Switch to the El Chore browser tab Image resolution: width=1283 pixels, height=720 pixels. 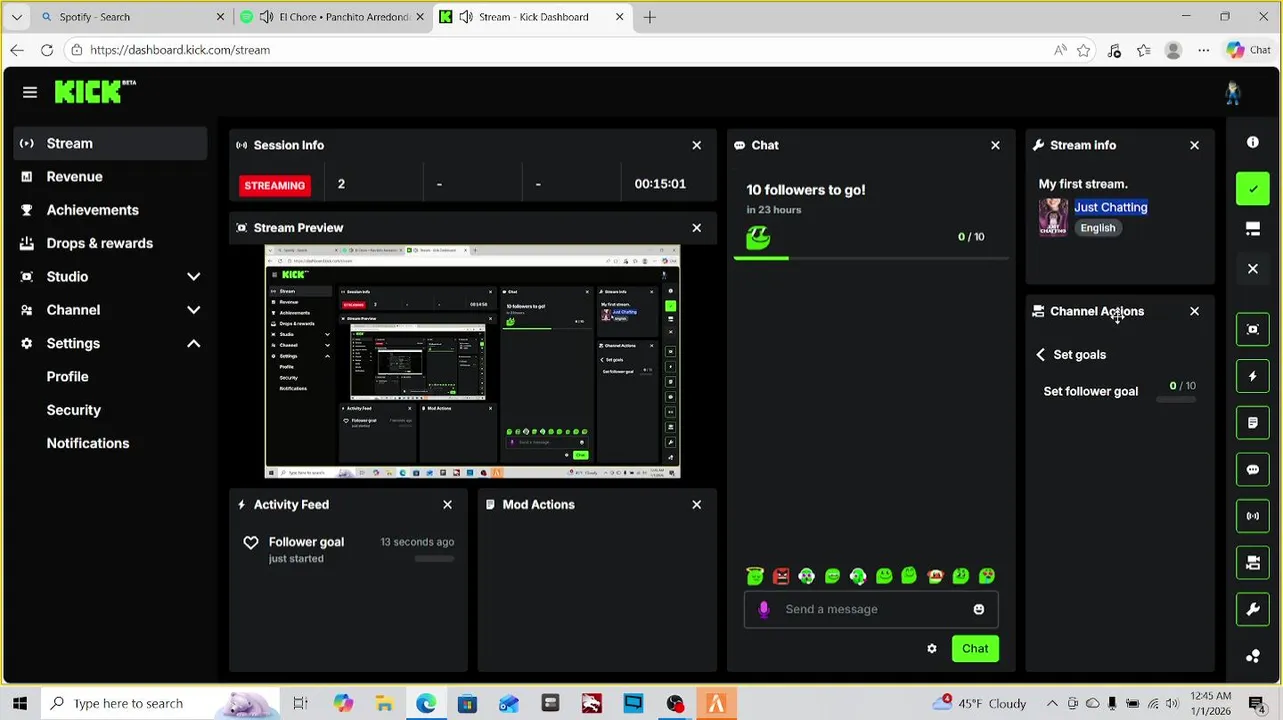(x=332, y=17)
